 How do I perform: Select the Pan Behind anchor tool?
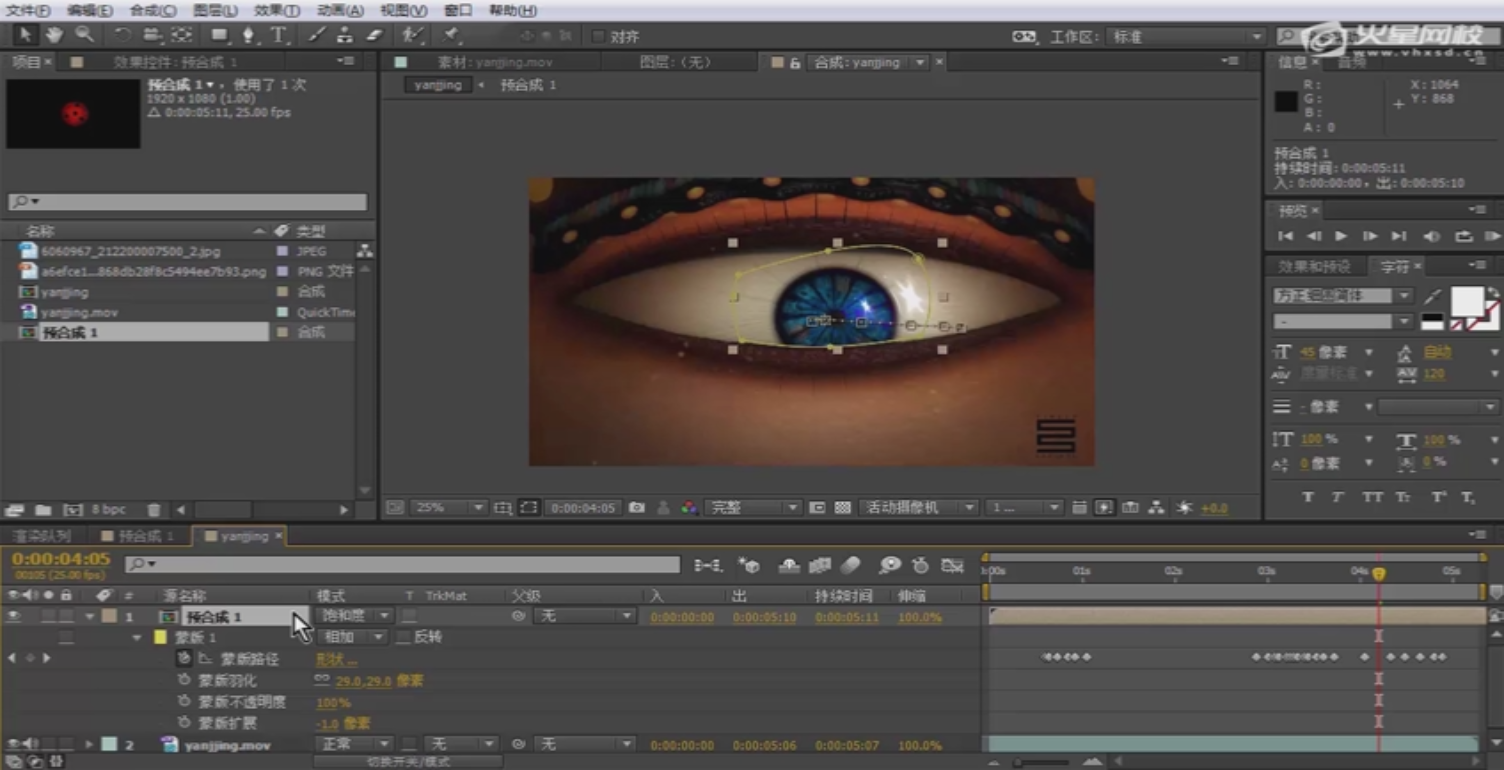point(181,35)
